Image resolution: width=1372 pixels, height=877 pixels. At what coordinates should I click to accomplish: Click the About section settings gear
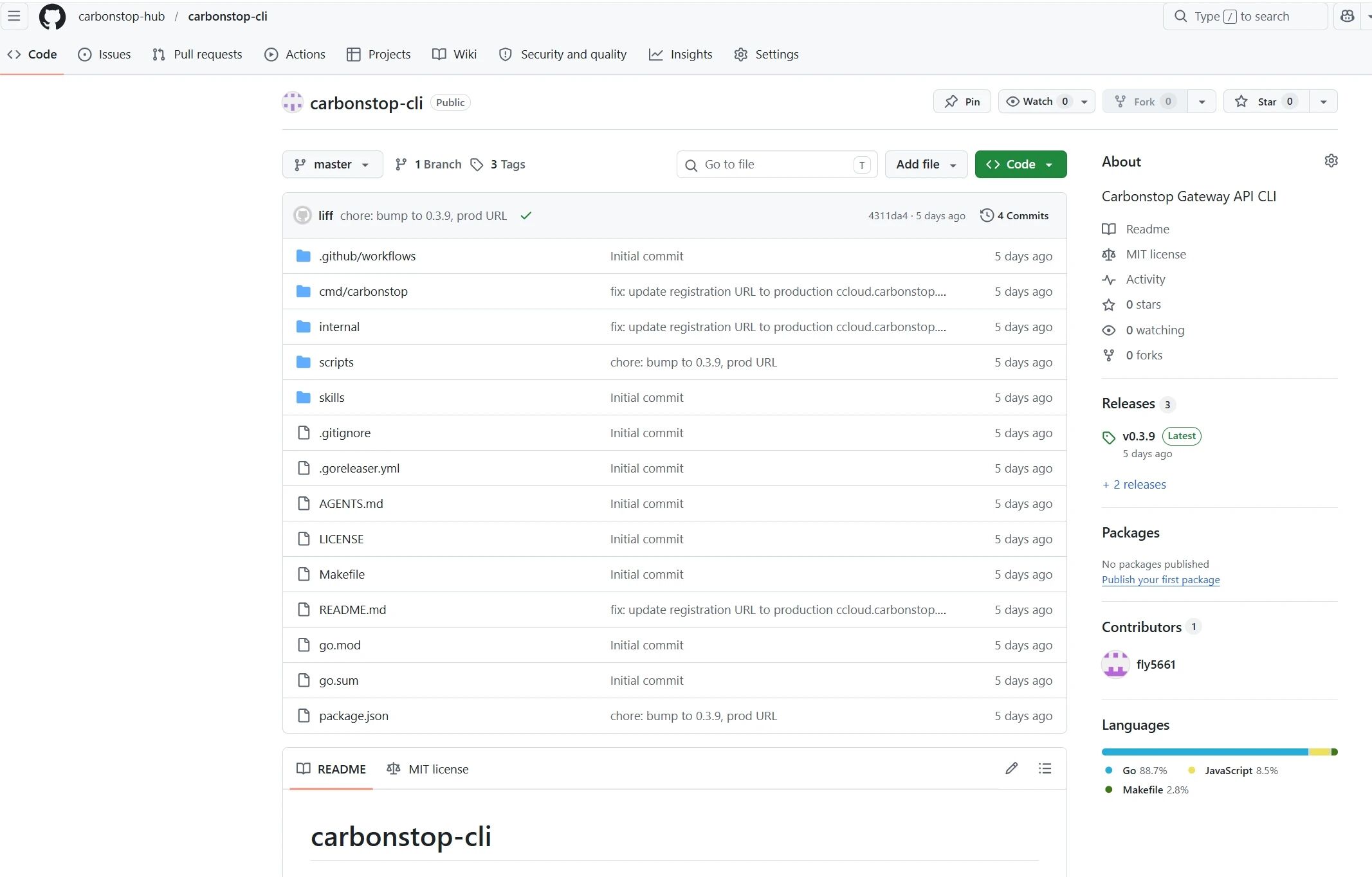(x=1331, y=161)
